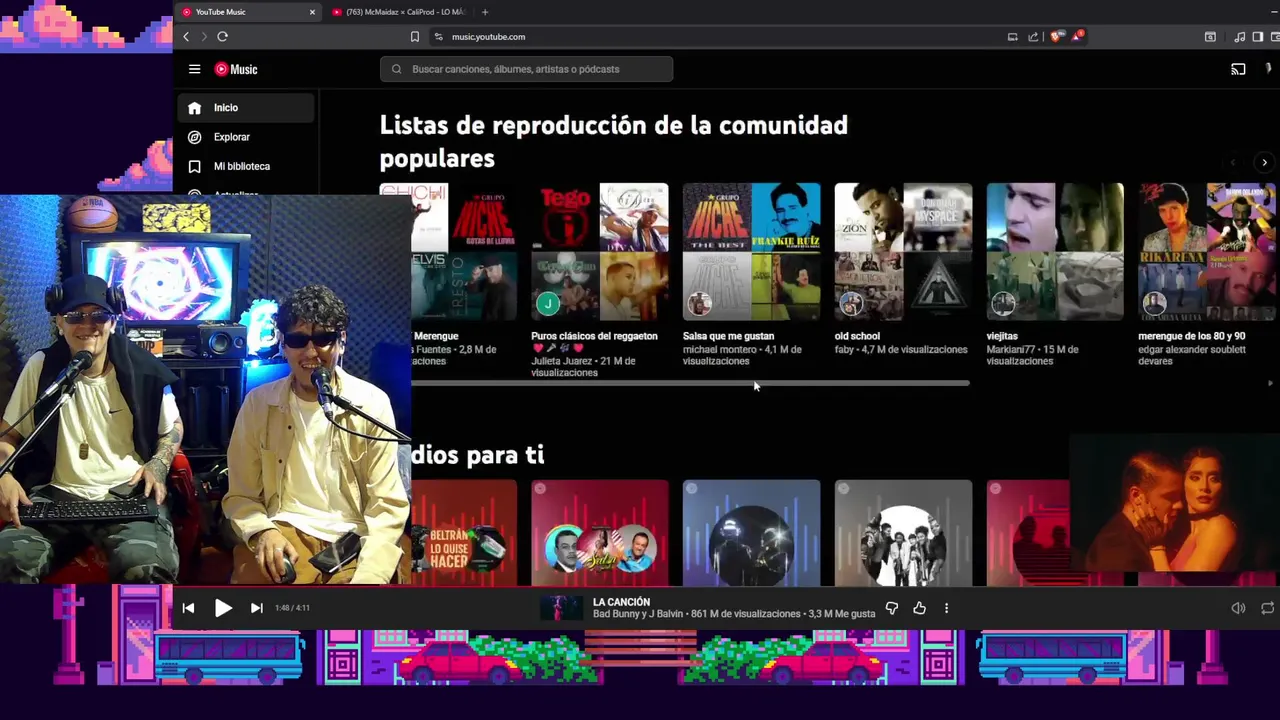Switch to the McMaidaz × CaliProd tab
The image size is (1280, 720).
[x=399, y=12]
